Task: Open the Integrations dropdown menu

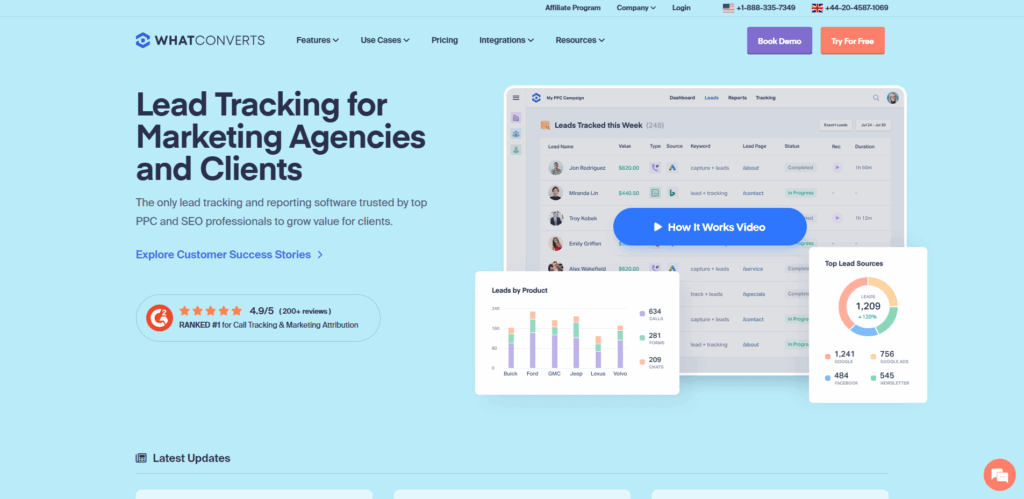Action: point(506,40)
